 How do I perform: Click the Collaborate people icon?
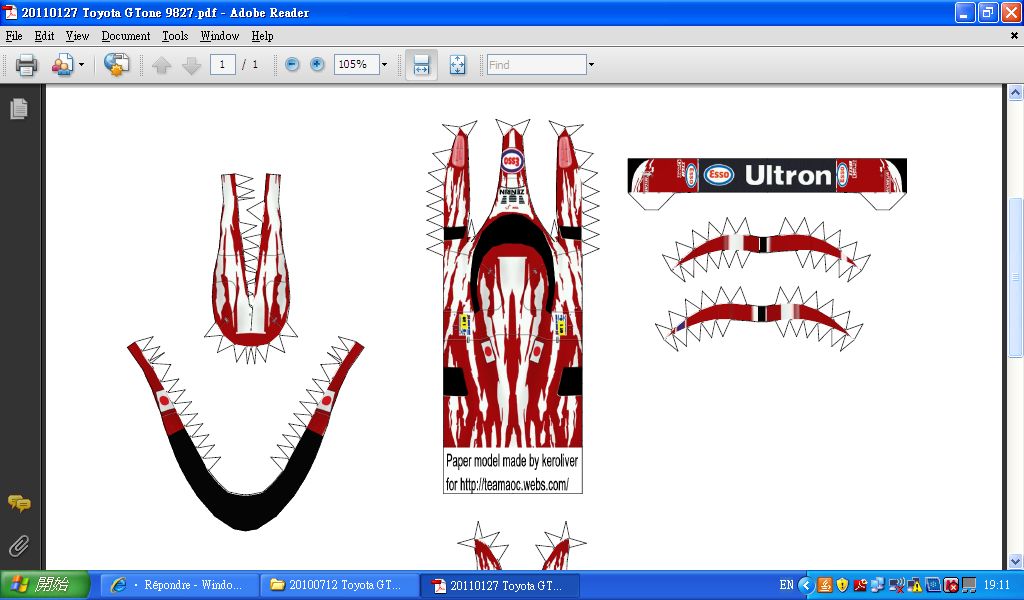(x=62, y=65)
